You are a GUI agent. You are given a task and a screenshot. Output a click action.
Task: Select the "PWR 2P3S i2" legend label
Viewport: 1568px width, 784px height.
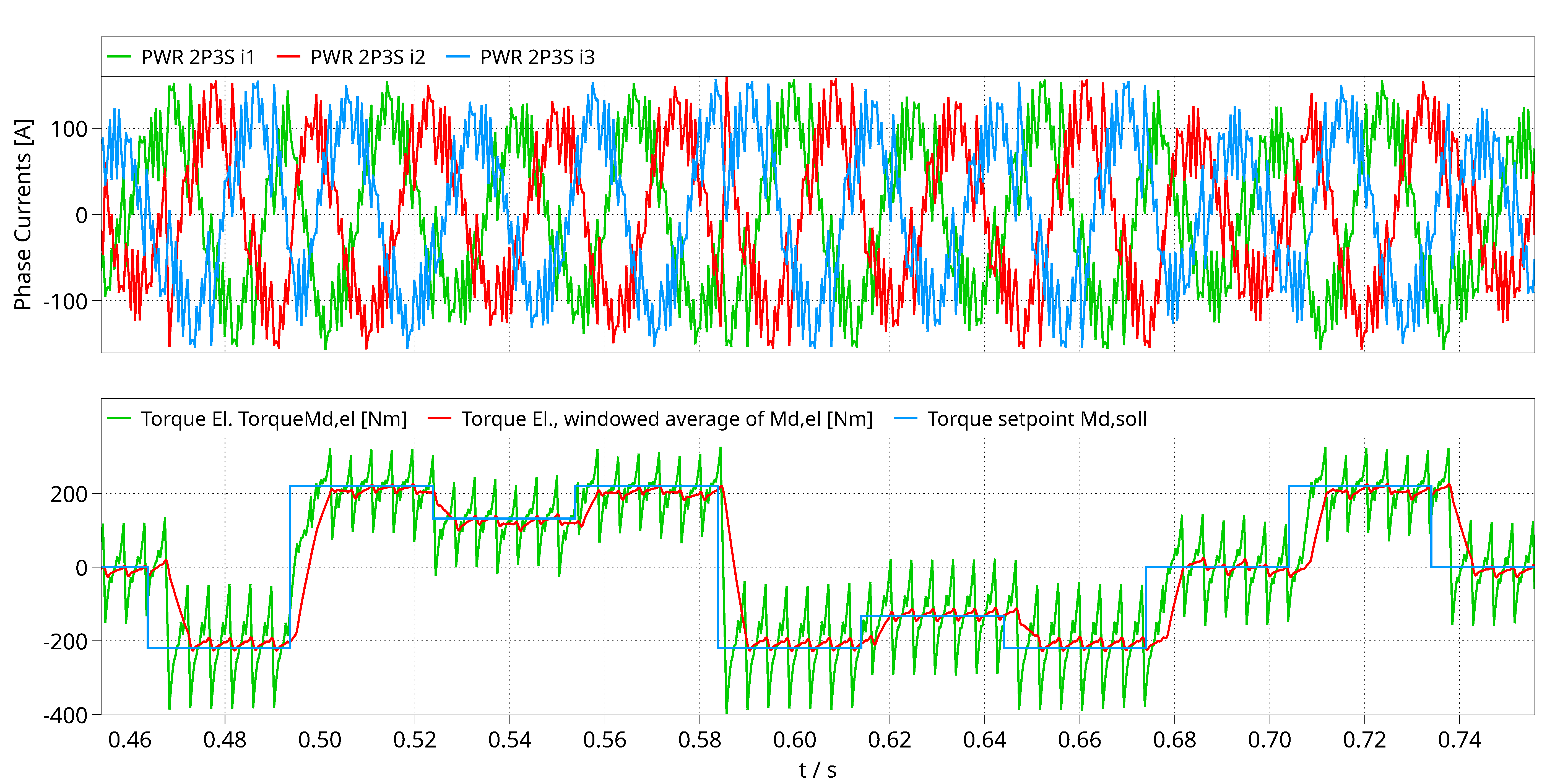click(368, 57)
